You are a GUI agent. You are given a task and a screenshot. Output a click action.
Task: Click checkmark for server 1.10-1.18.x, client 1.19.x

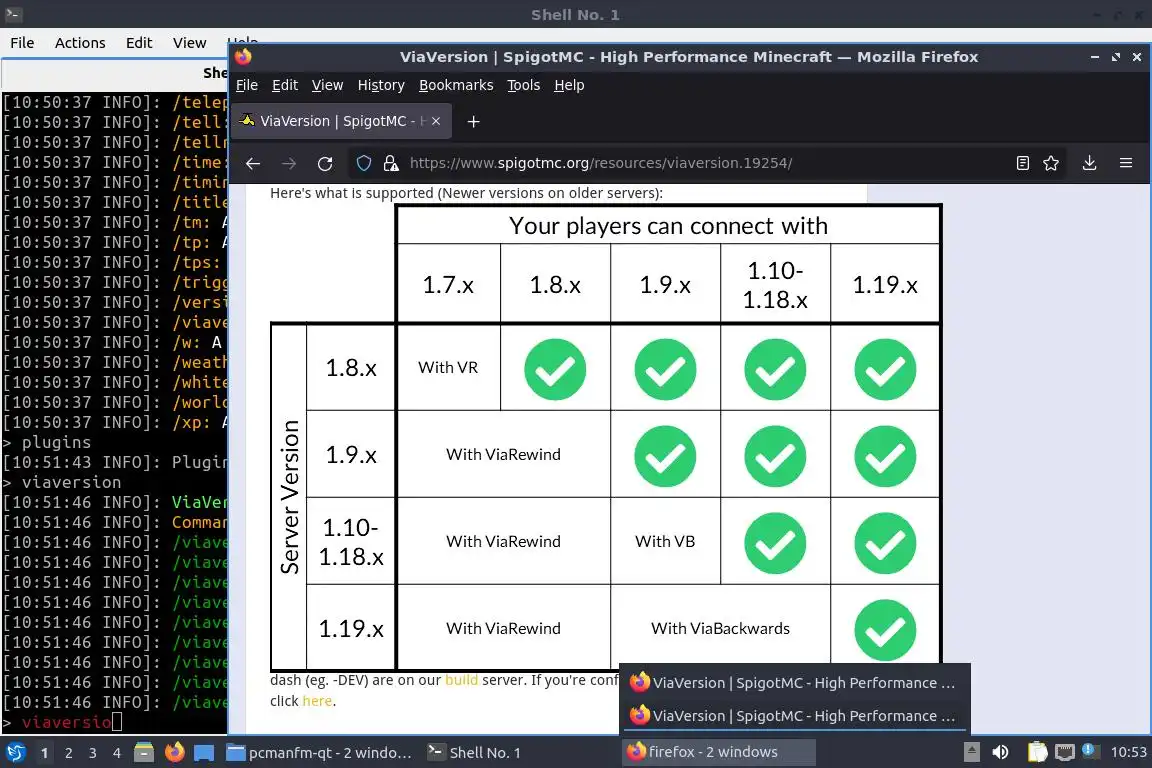point(885,543)
